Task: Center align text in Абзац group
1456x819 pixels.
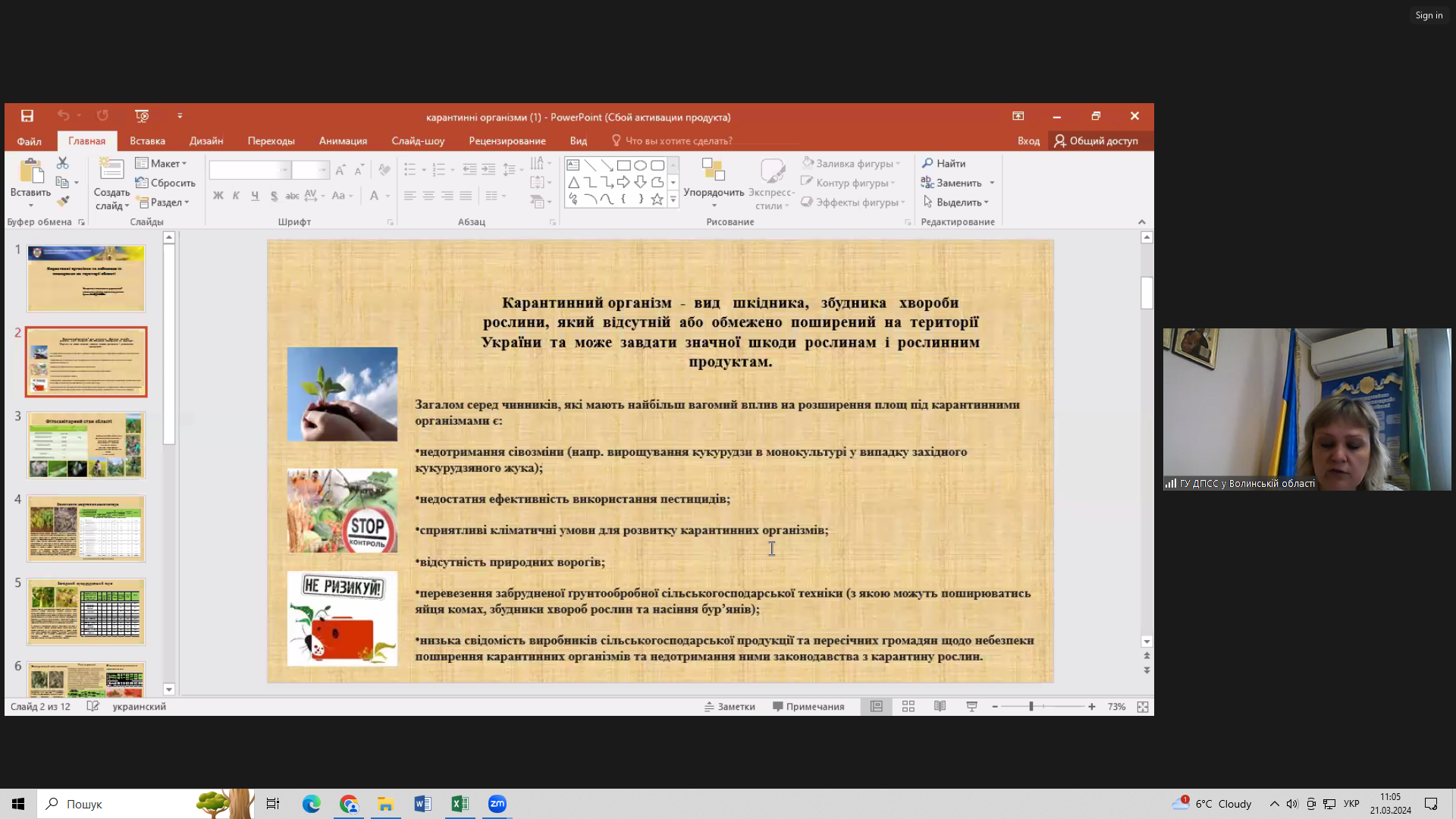Action: point(428,196)
